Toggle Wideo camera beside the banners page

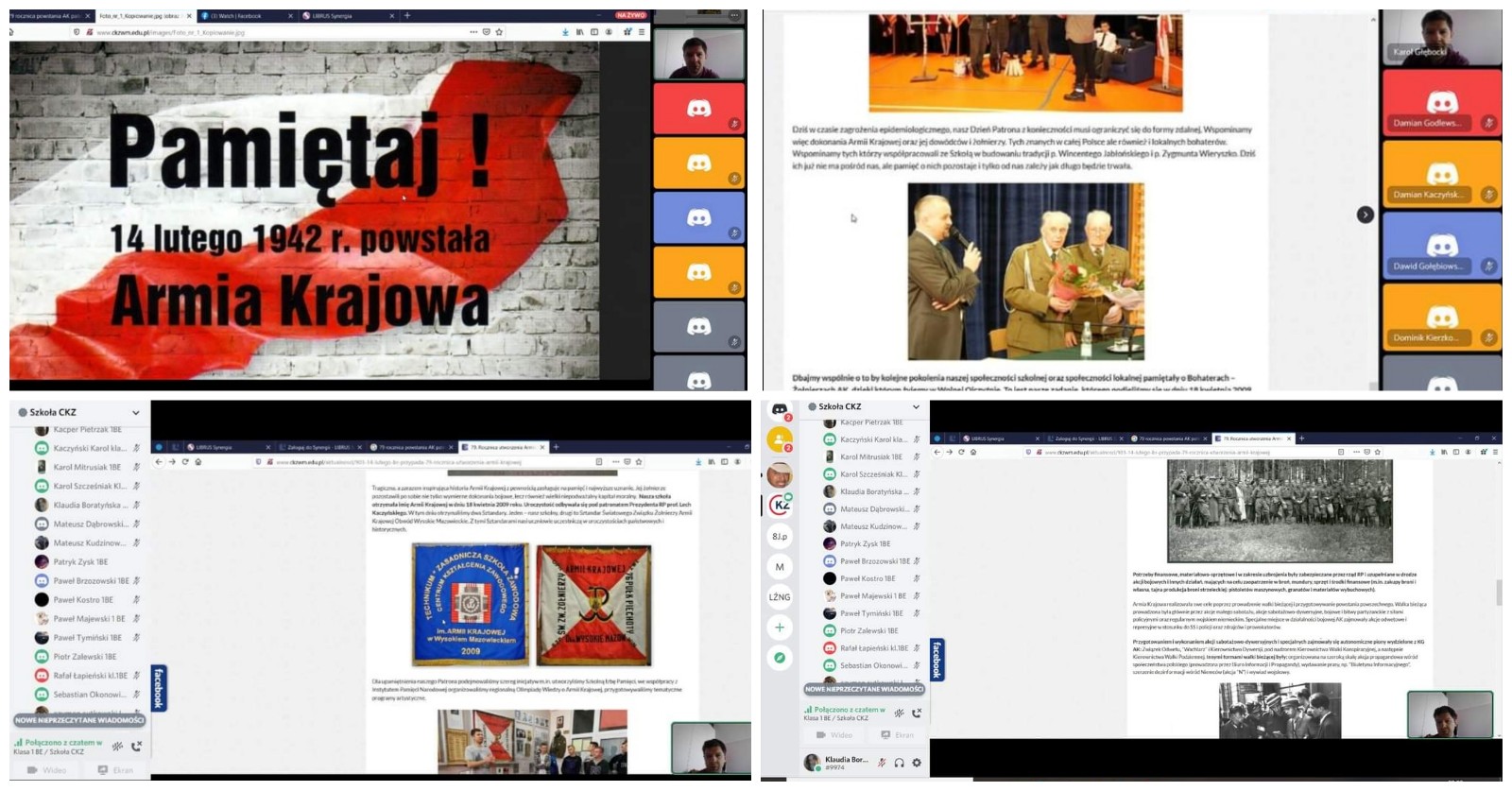[x=47, y=770]
